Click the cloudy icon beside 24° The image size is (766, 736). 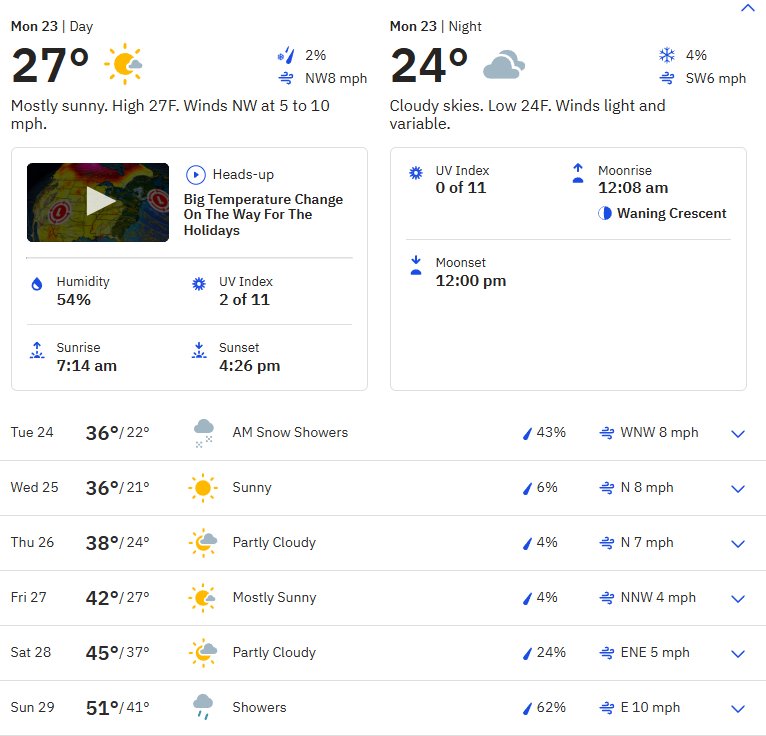pos(504,64)
